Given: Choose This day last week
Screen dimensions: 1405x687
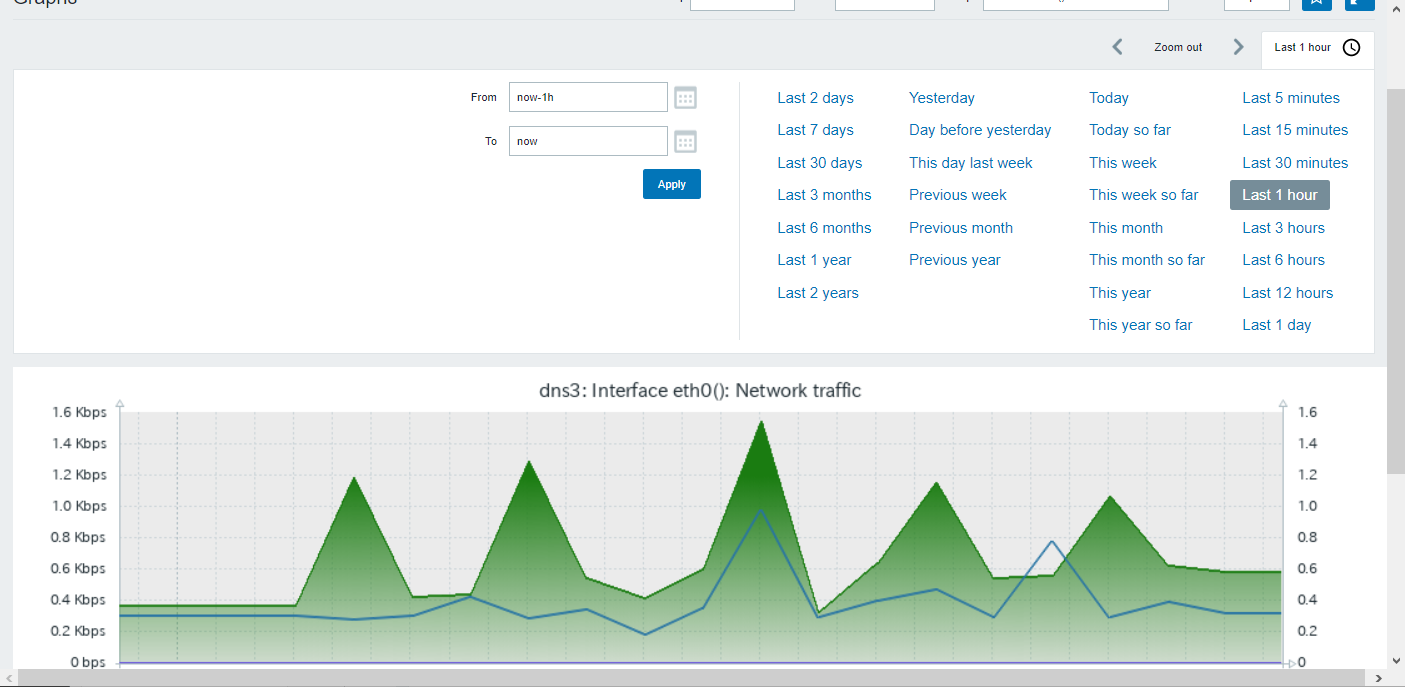Looking at the screenshot, I should 970,163.
